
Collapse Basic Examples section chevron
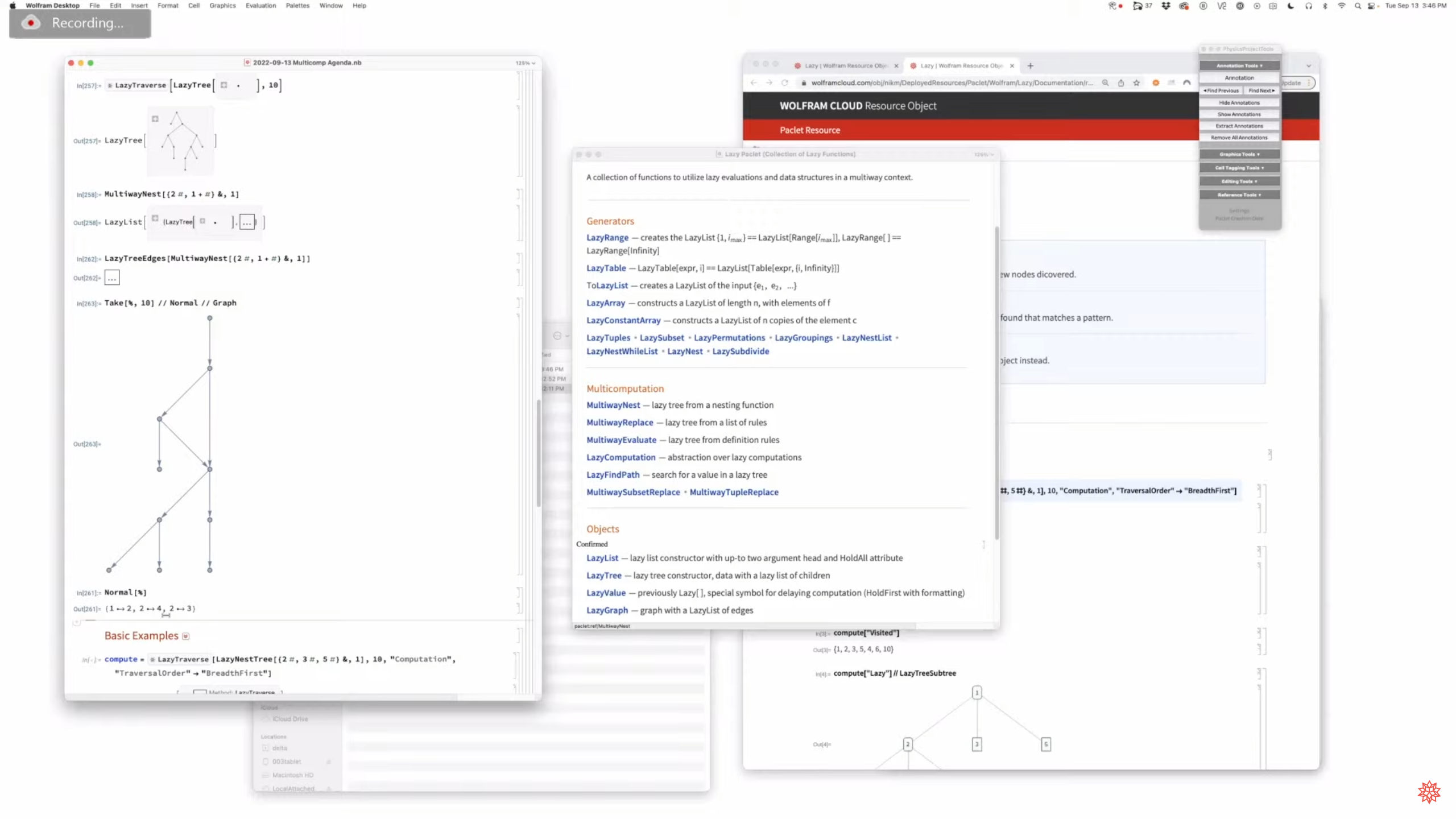click(185, 636)
